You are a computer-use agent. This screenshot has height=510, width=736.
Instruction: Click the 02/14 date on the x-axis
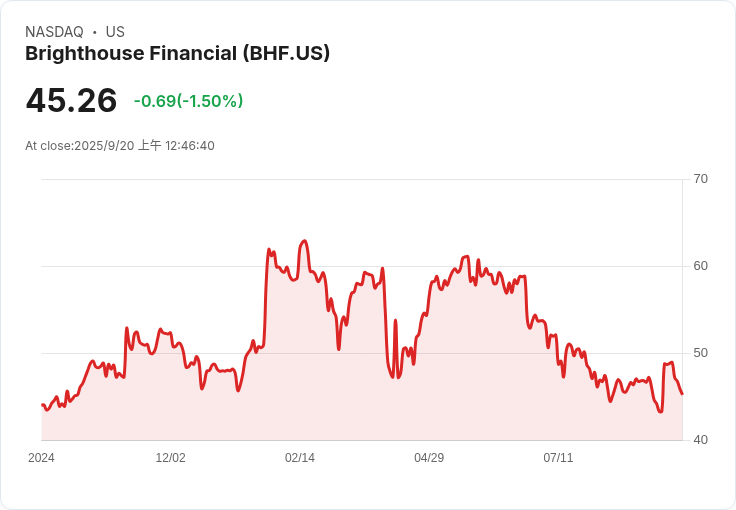pyautogui.click(x=300, y=458)
